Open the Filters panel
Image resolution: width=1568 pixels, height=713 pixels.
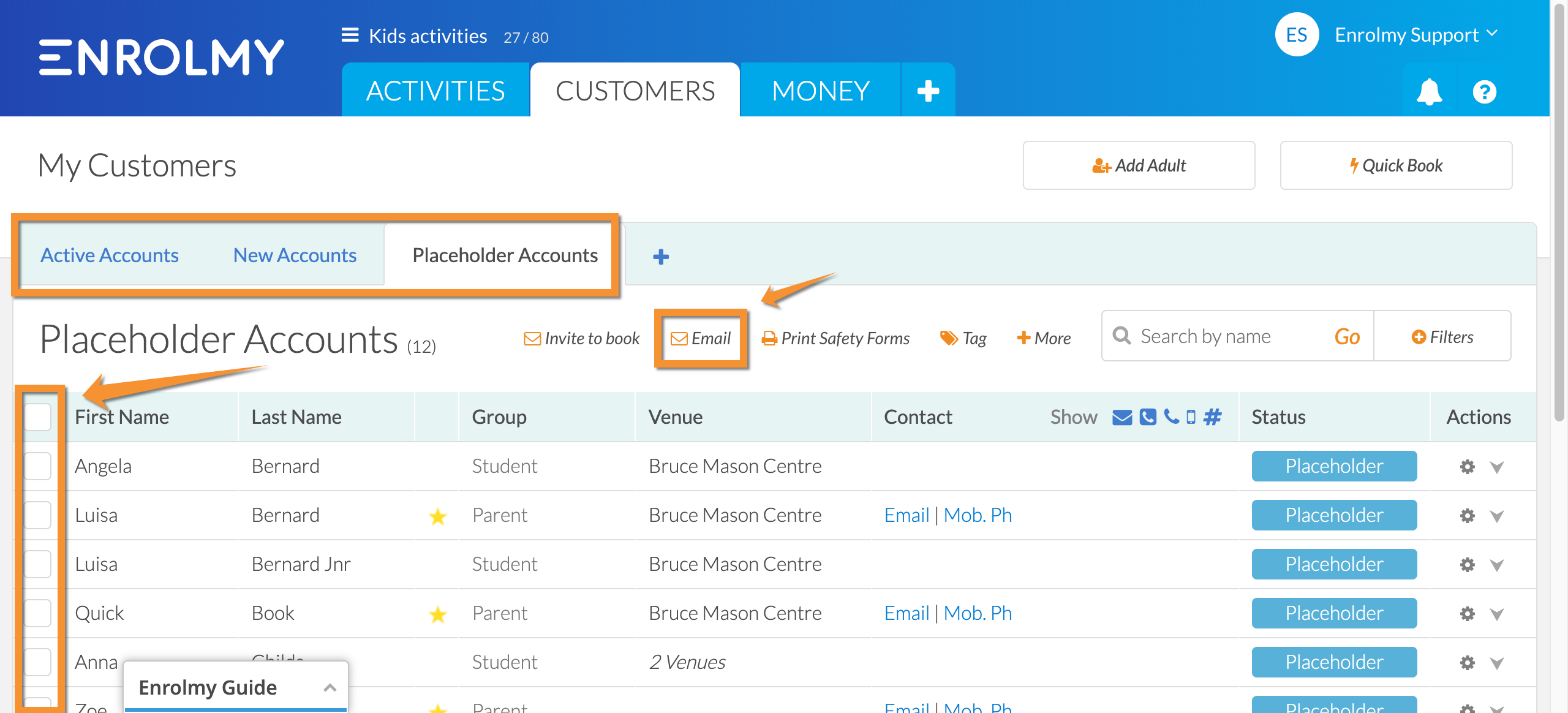click(x=1442, y=336)
